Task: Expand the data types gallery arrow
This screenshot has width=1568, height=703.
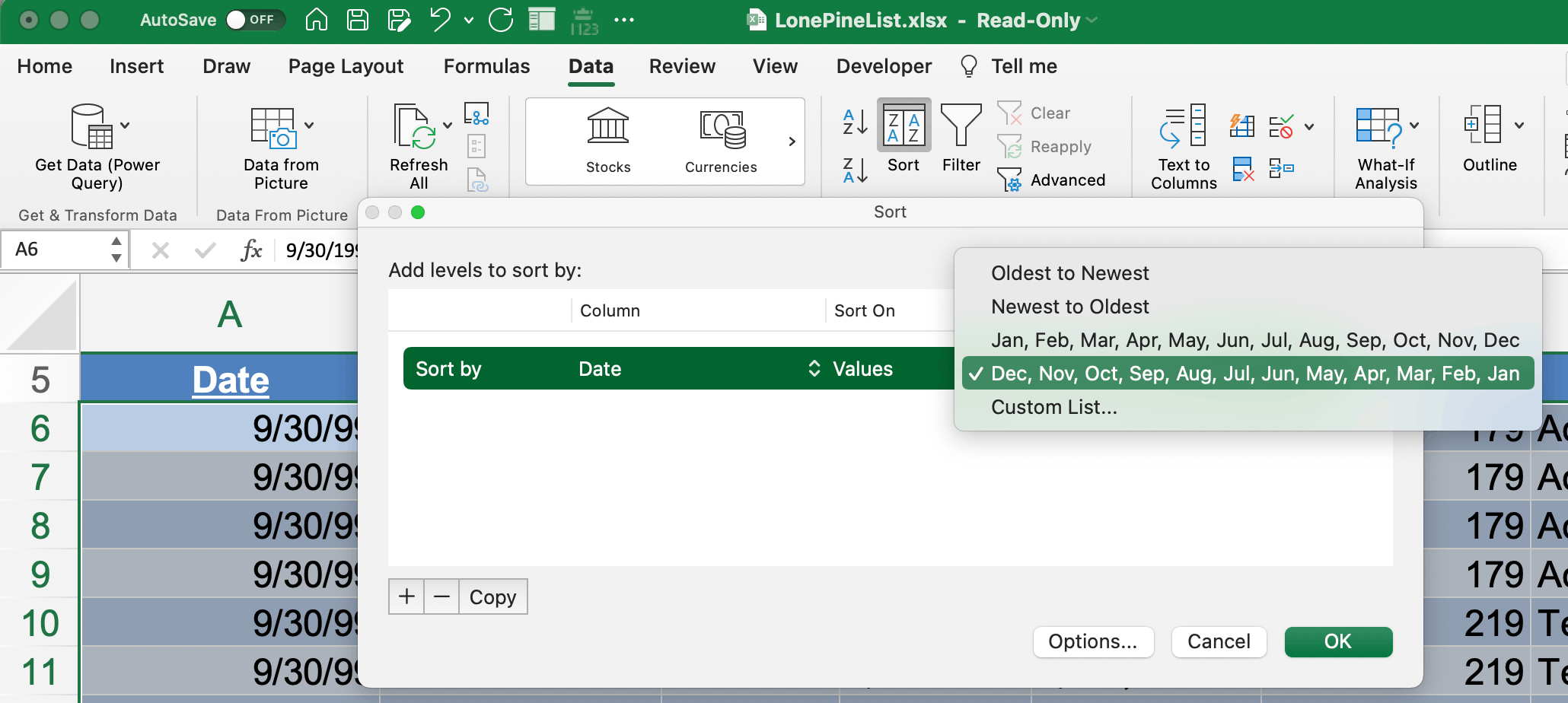Action: pyautogui.click(x=792, y=142)
